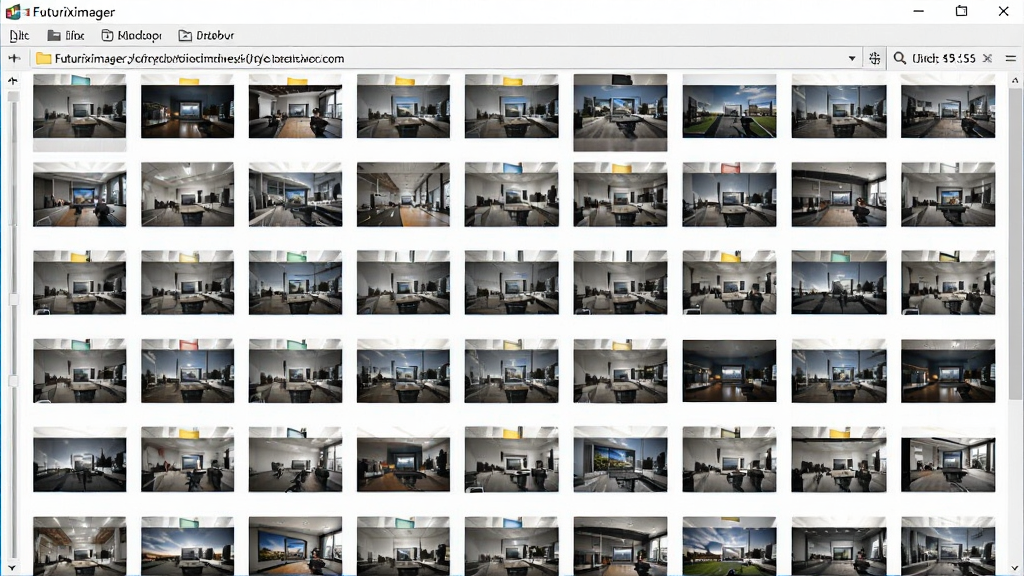Clear the search field with its X

(x=987, y=59)
